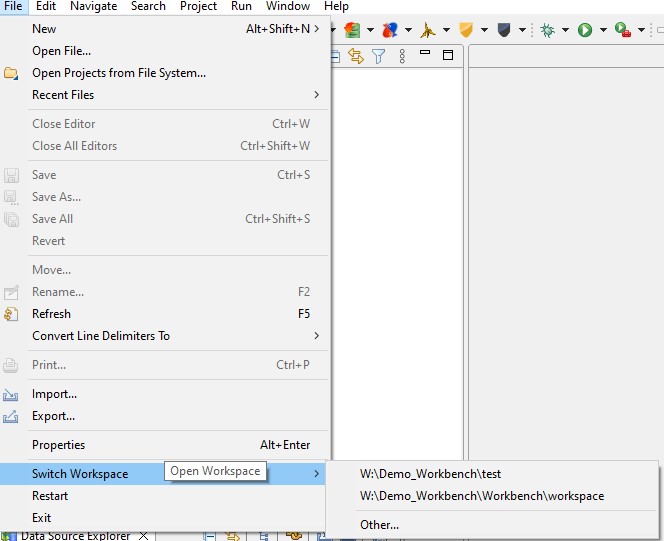Click the Refresh menu item icon
The width and height of the screenshot is (664, 541).
[x=11, y=314]
